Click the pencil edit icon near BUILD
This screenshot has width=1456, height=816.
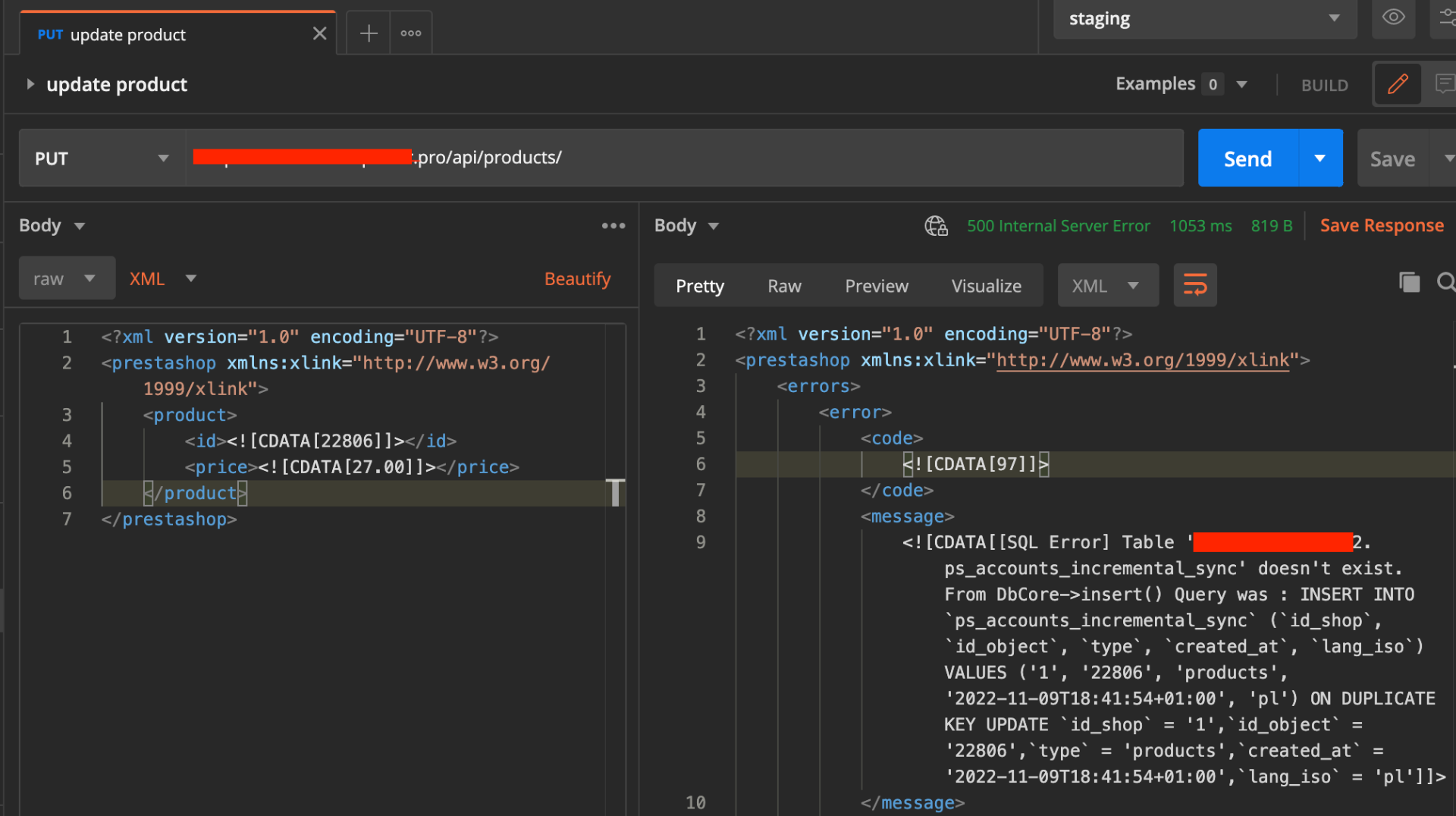click(1398, 84)
